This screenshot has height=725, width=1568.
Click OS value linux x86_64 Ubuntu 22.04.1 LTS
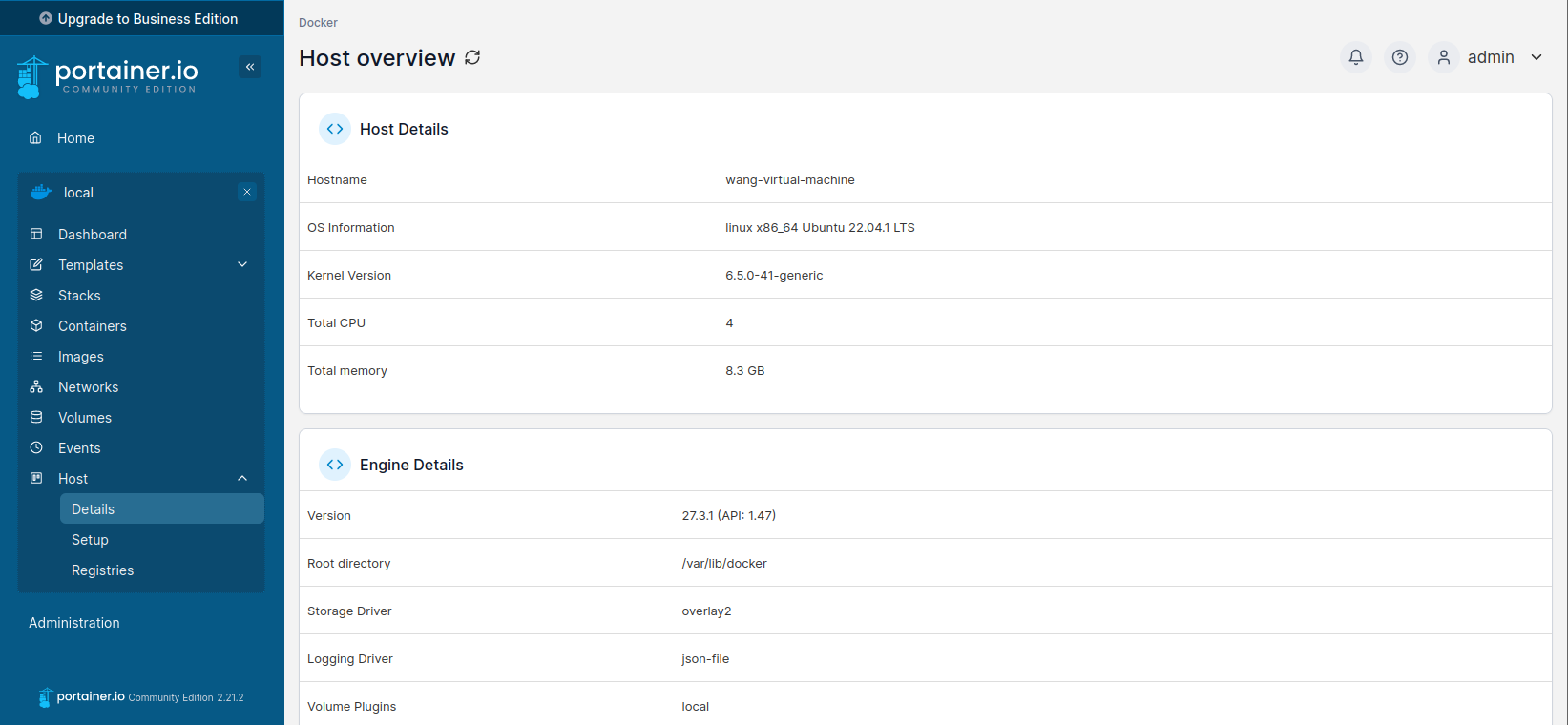pos(820,227)
